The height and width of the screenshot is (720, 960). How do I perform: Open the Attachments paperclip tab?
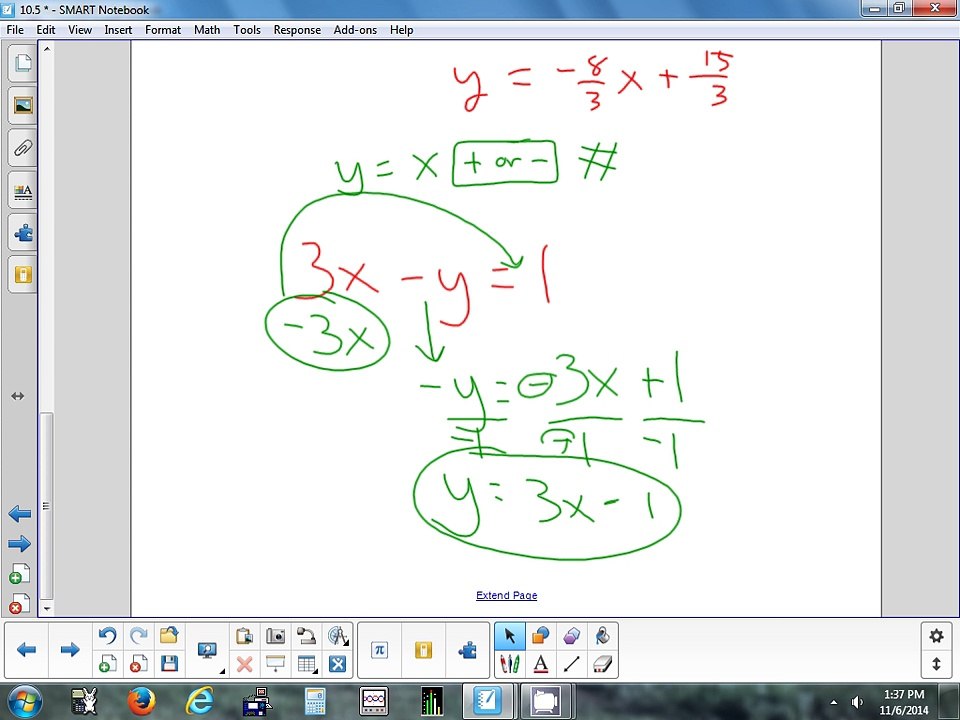click(x=23, y=148)
